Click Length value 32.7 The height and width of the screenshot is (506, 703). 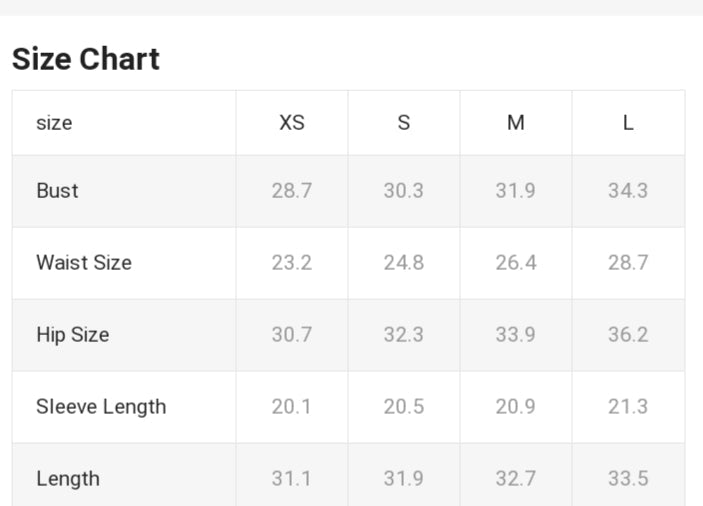515,479
